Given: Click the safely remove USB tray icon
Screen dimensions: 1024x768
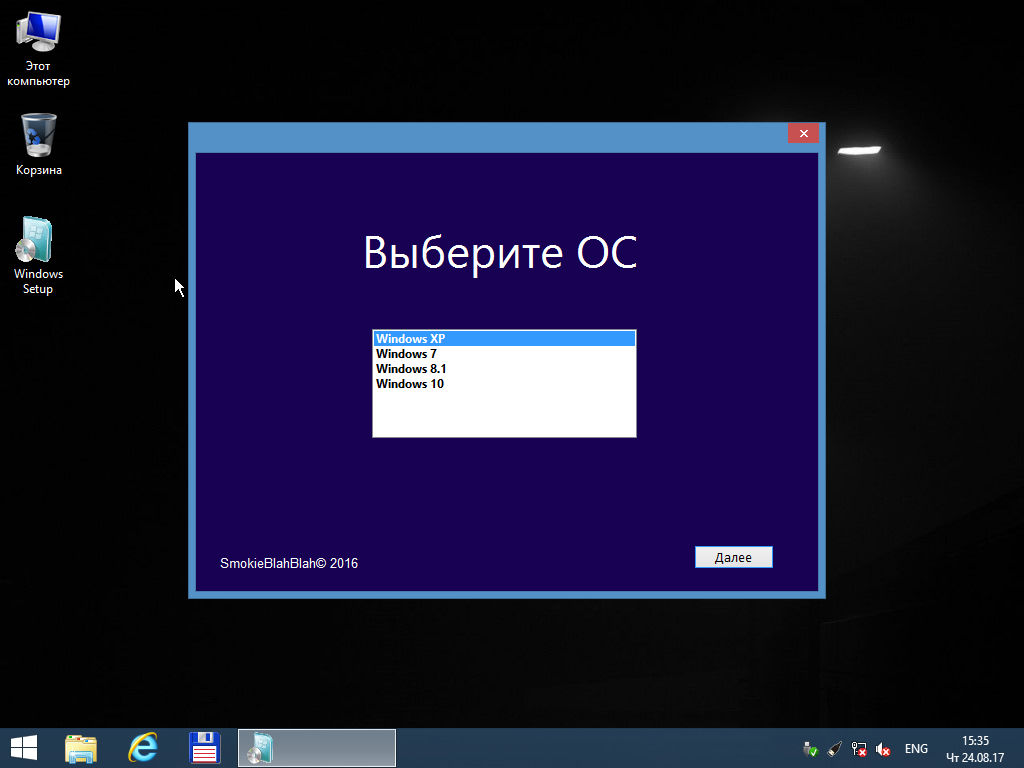Looking at the screenshot, I should coord(810,748).
